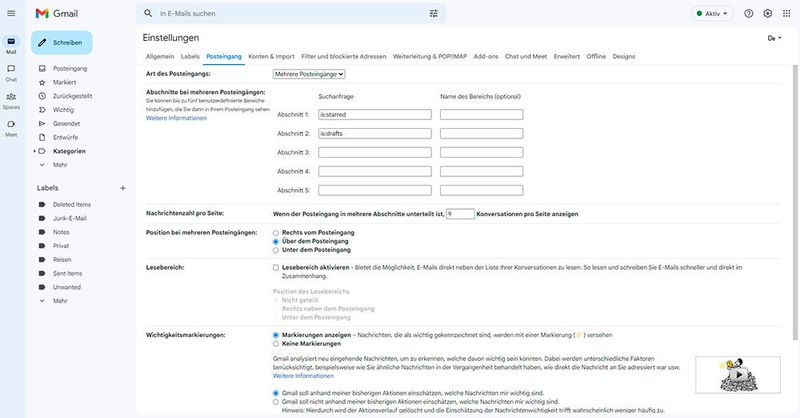Open the Add-ons settings tab

point(486,57)
